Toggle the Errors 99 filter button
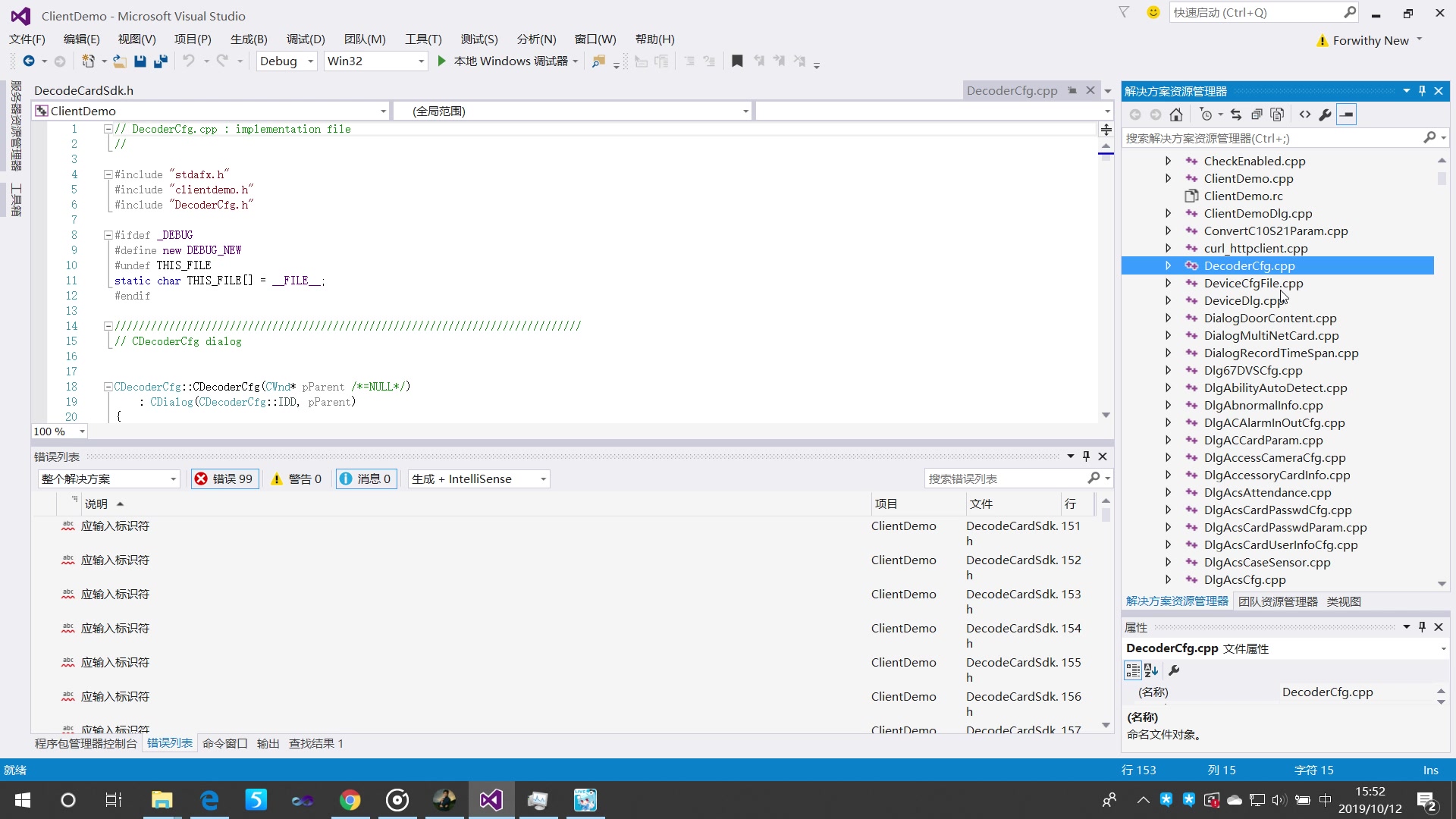 point(224,479)
